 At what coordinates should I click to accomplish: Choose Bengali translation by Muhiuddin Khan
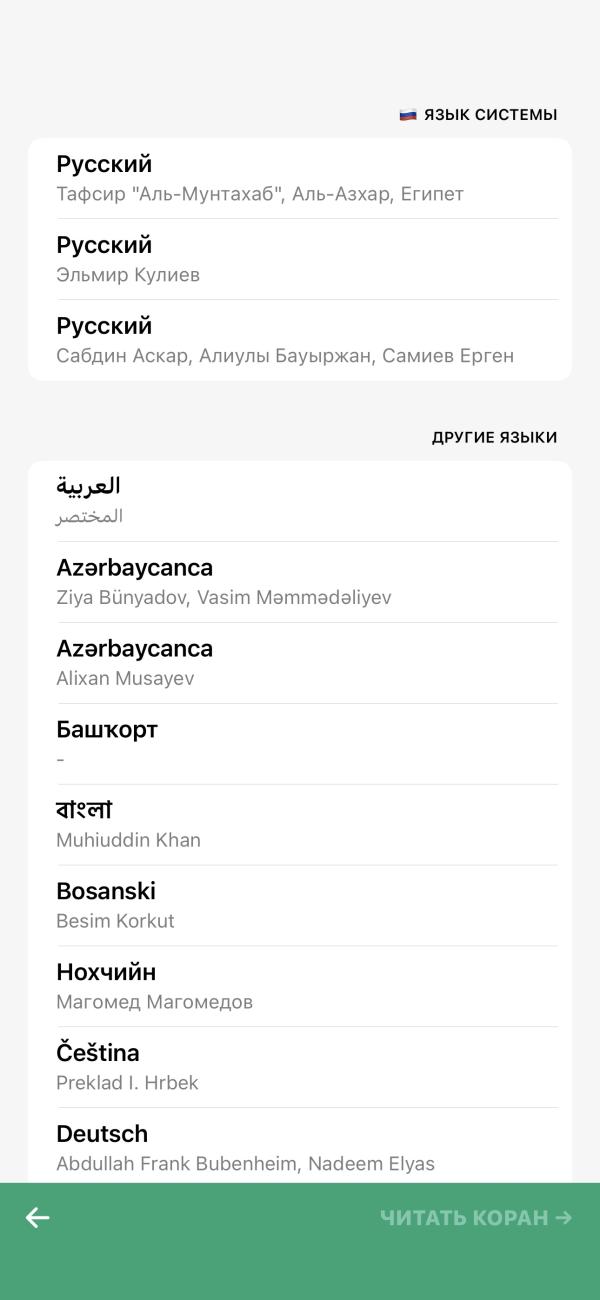pos(300,825)
